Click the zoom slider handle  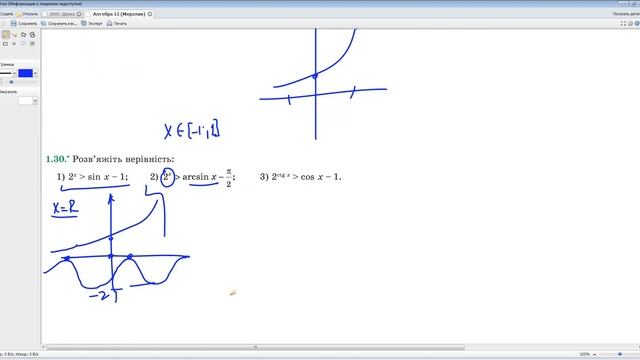click(620, 354)
